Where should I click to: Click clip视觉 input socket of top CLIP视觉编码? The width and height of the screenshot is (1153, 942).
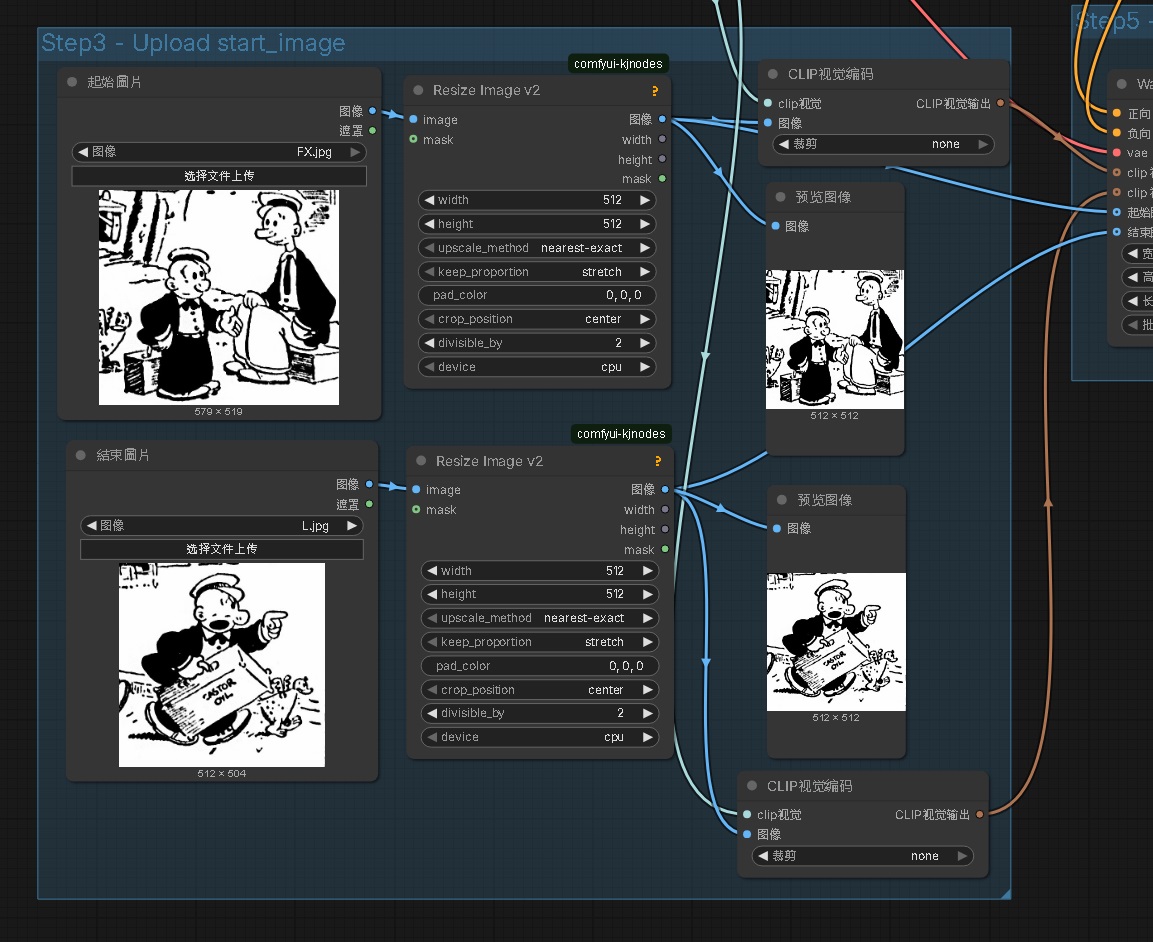(768, 104)
